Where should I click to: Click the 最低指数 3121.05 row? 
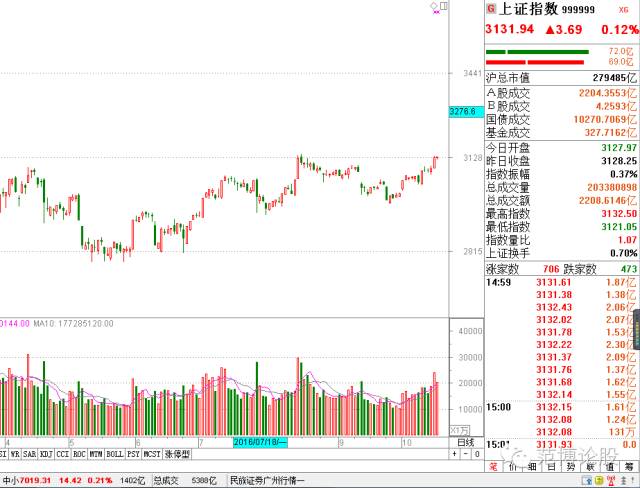(561, 226)
